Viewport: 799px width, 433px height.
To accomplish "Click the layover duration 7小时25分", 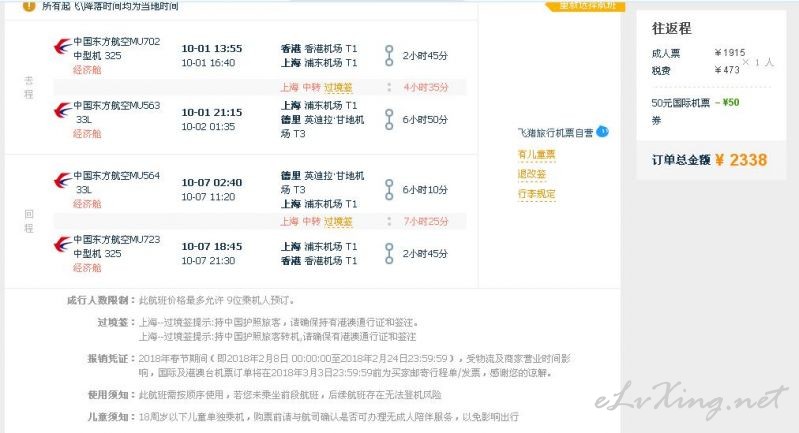I will click(426, 222).
